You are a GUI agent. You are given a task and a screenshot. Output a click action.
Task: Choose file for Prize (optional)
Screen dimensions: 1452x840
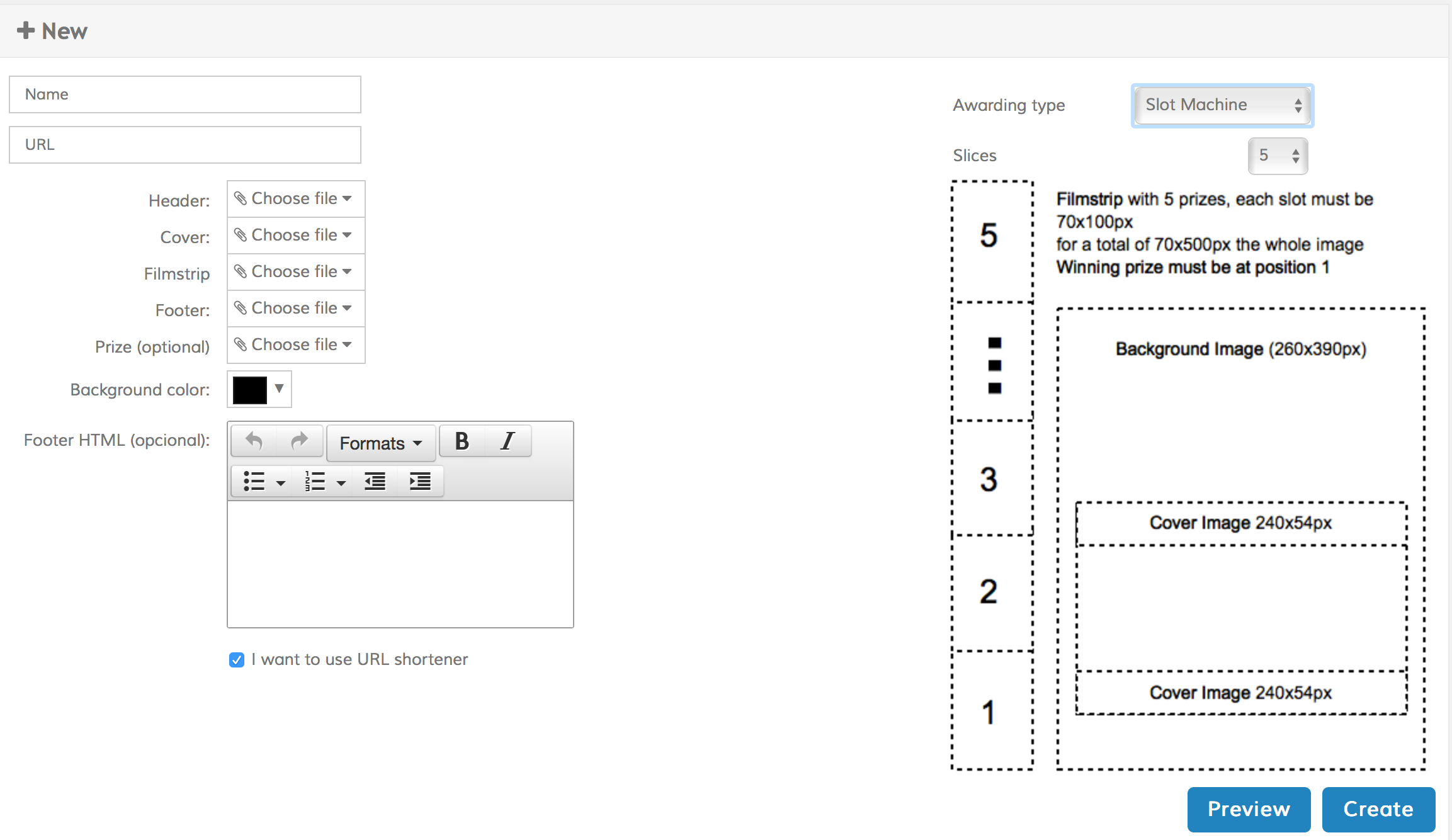point(294,345)
